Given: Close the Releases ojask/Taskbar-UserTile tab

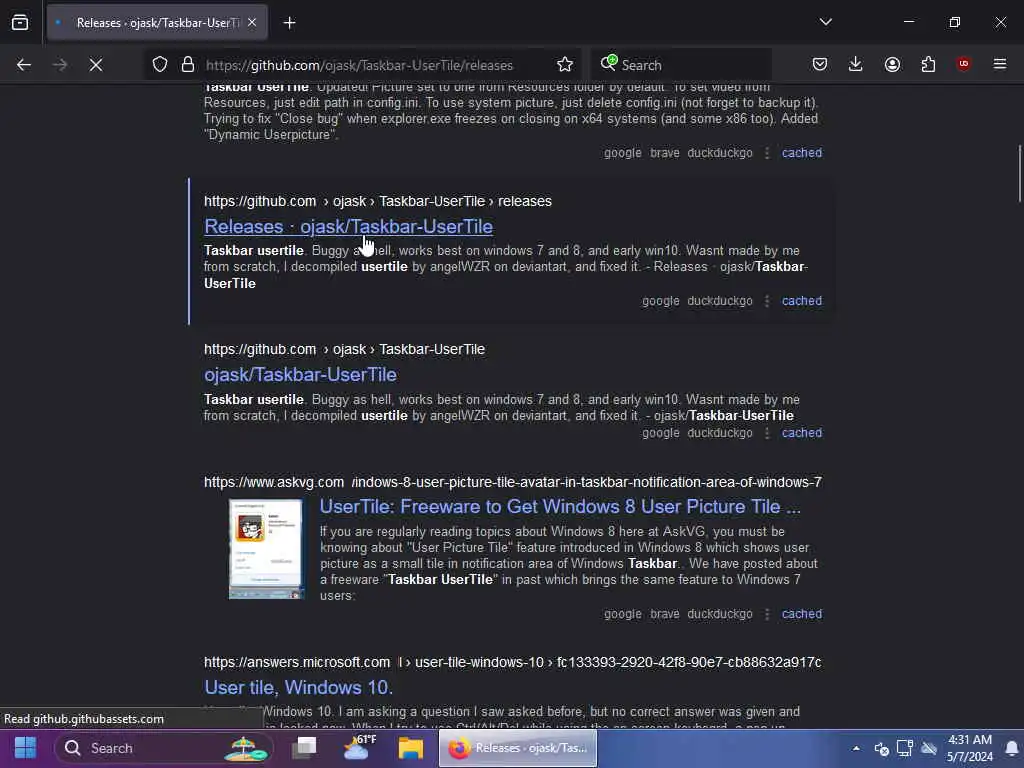Looking at the screenshot, I should (252, 23).
